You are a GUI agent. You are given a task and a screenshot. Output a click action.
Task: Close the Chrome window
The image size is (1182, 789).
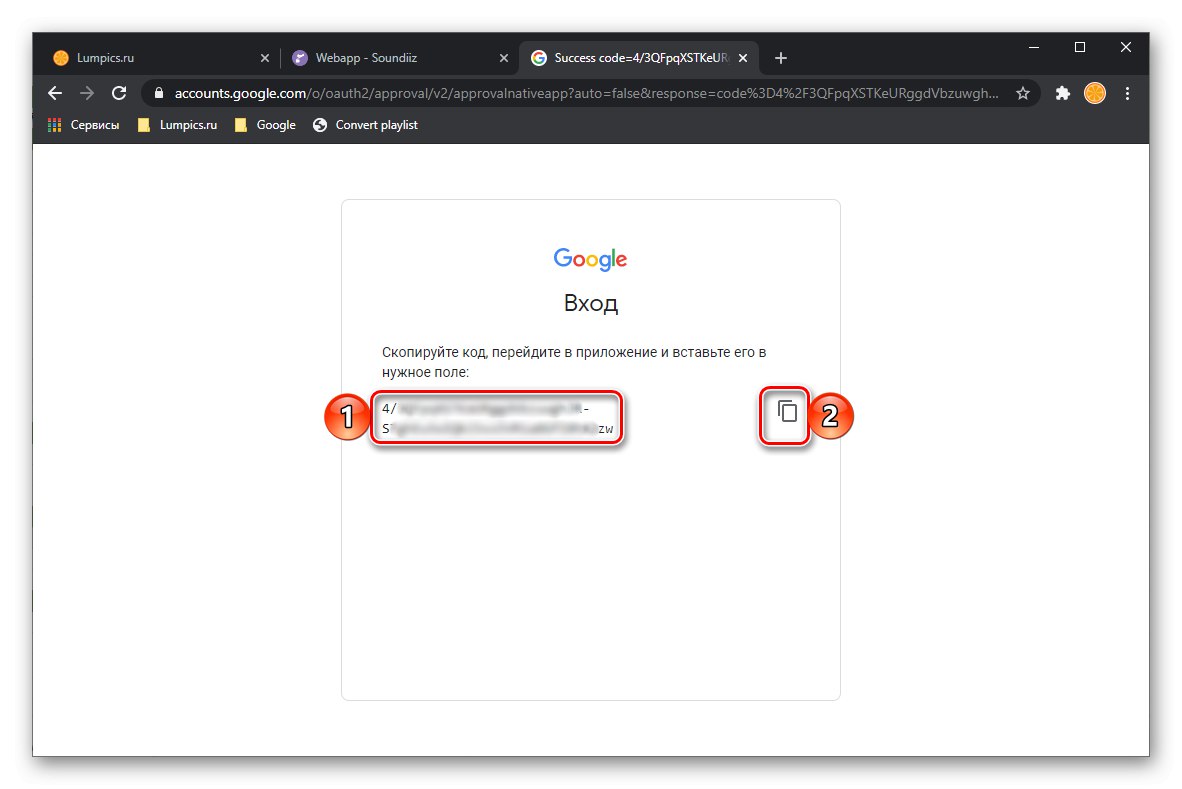click(x=1125, y=47)
